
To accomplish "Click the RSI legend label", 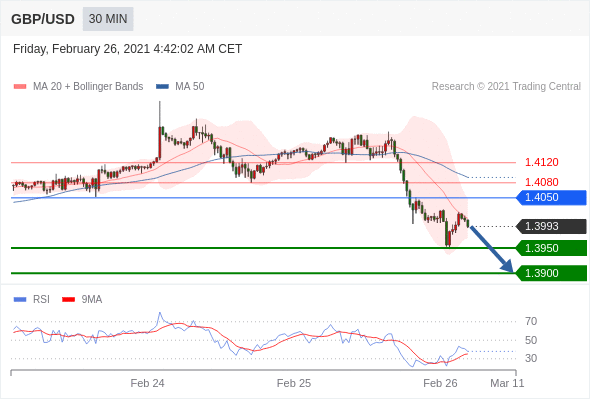I will click(x=41, y=300).
